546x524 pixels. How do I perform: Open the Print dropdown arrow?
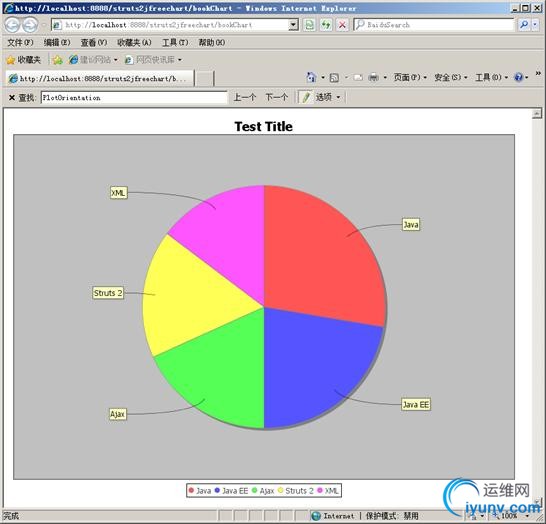(x=385, y=77)
